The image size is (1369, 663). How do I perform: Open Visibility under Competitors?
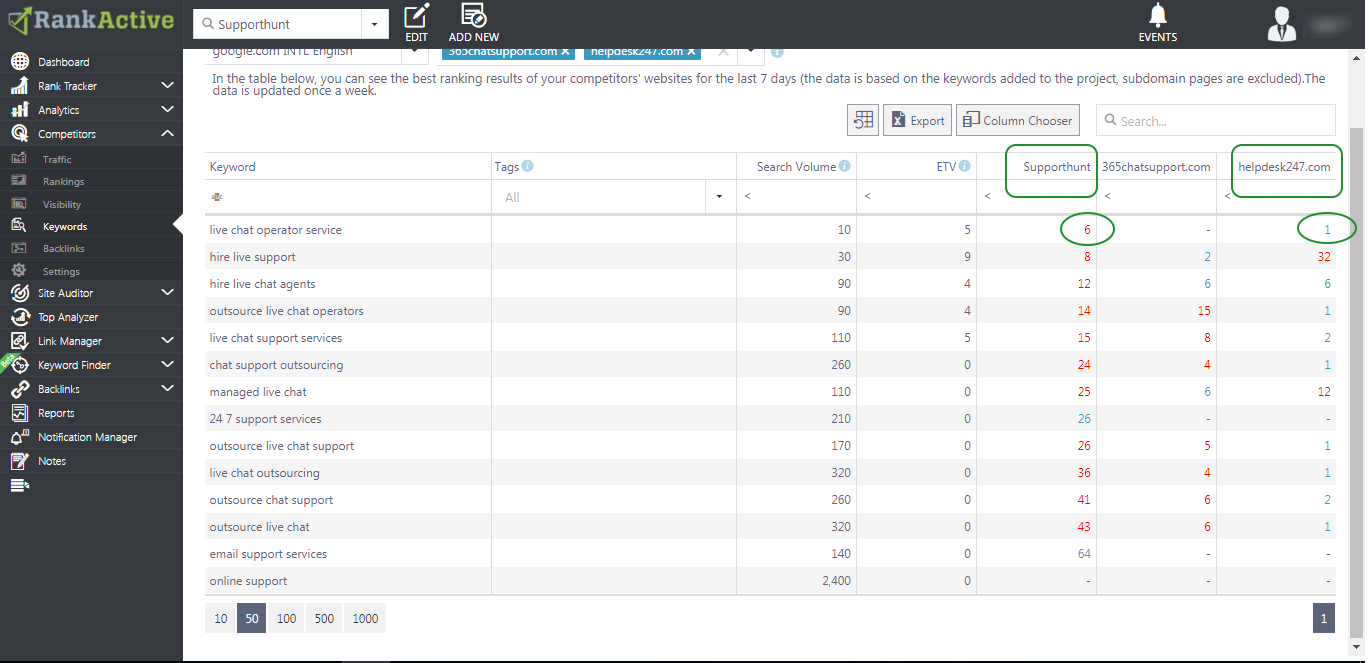tap(62, 205)
